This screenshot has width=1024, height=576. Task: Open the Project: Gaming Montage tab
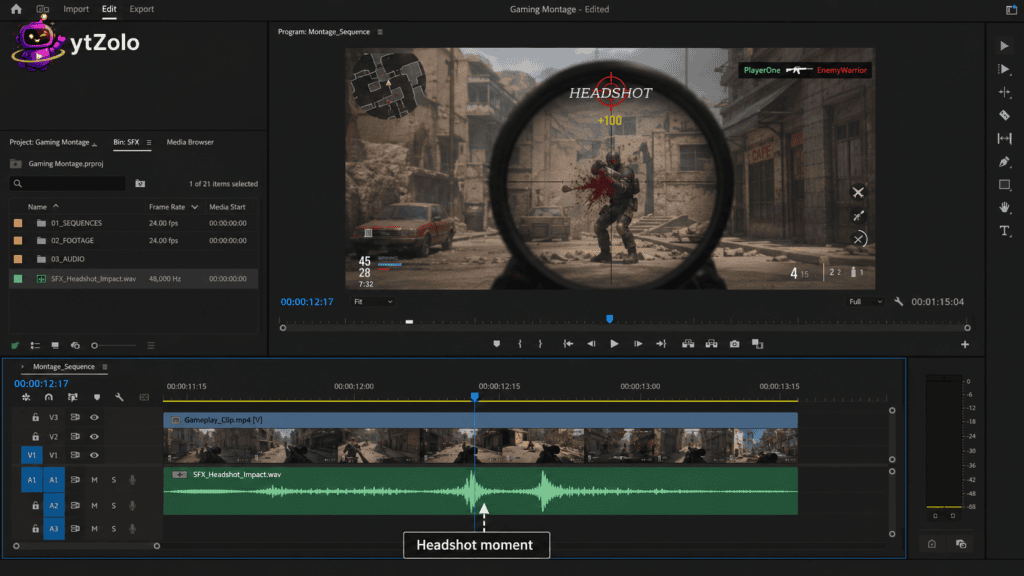(49, 142)
